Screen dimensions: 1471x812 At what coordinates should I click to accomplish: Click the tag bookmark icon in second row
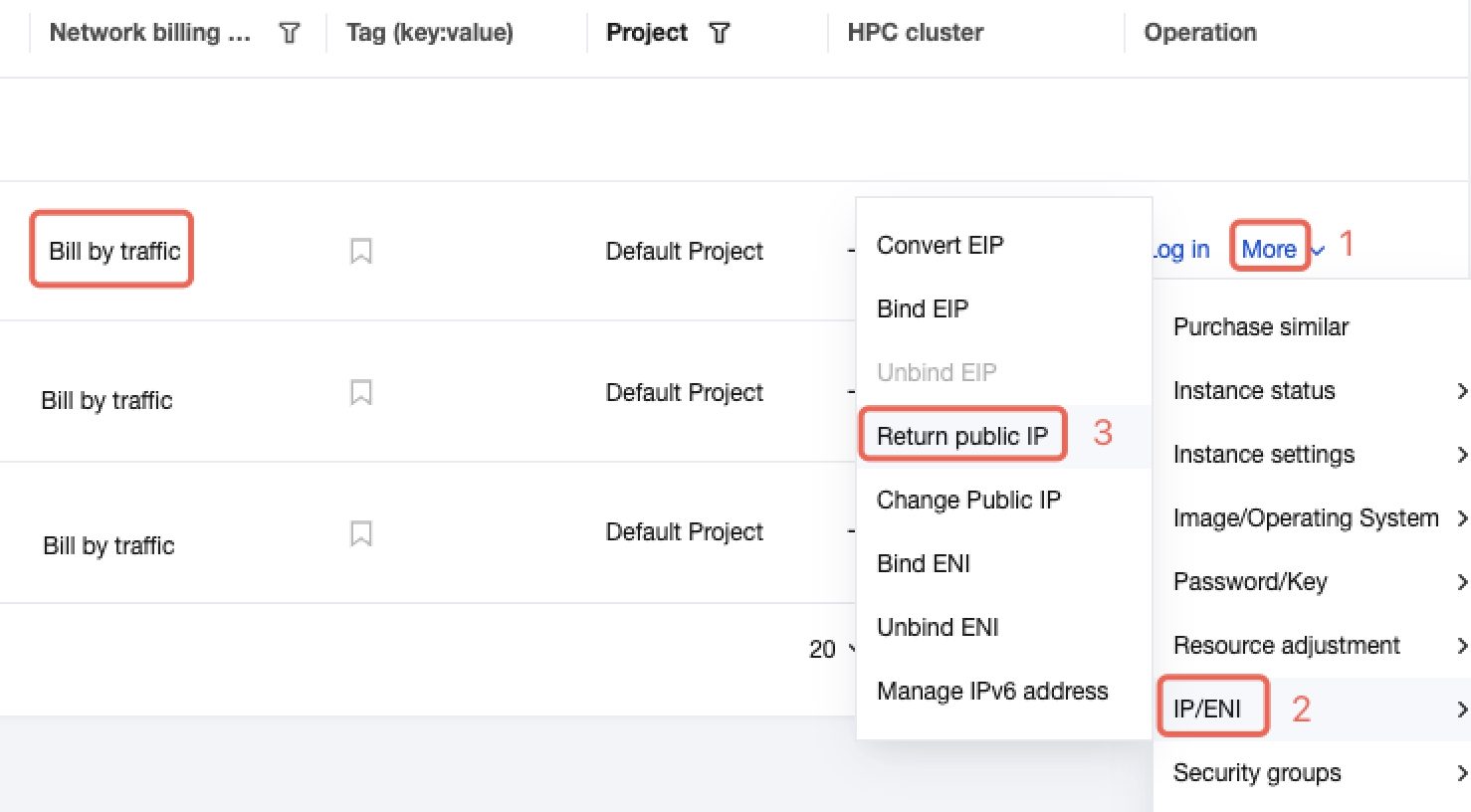(361, 392)
